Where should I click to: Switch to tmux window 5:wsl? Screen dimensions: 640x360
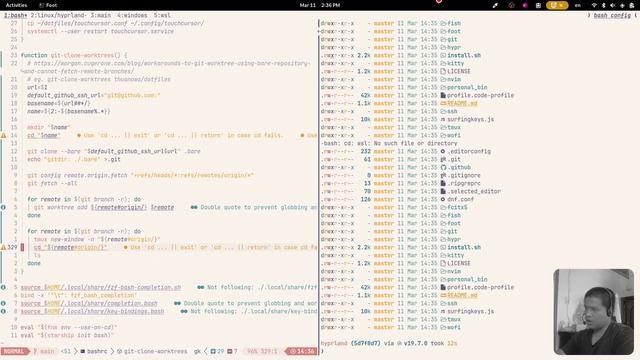coord(162,15)
